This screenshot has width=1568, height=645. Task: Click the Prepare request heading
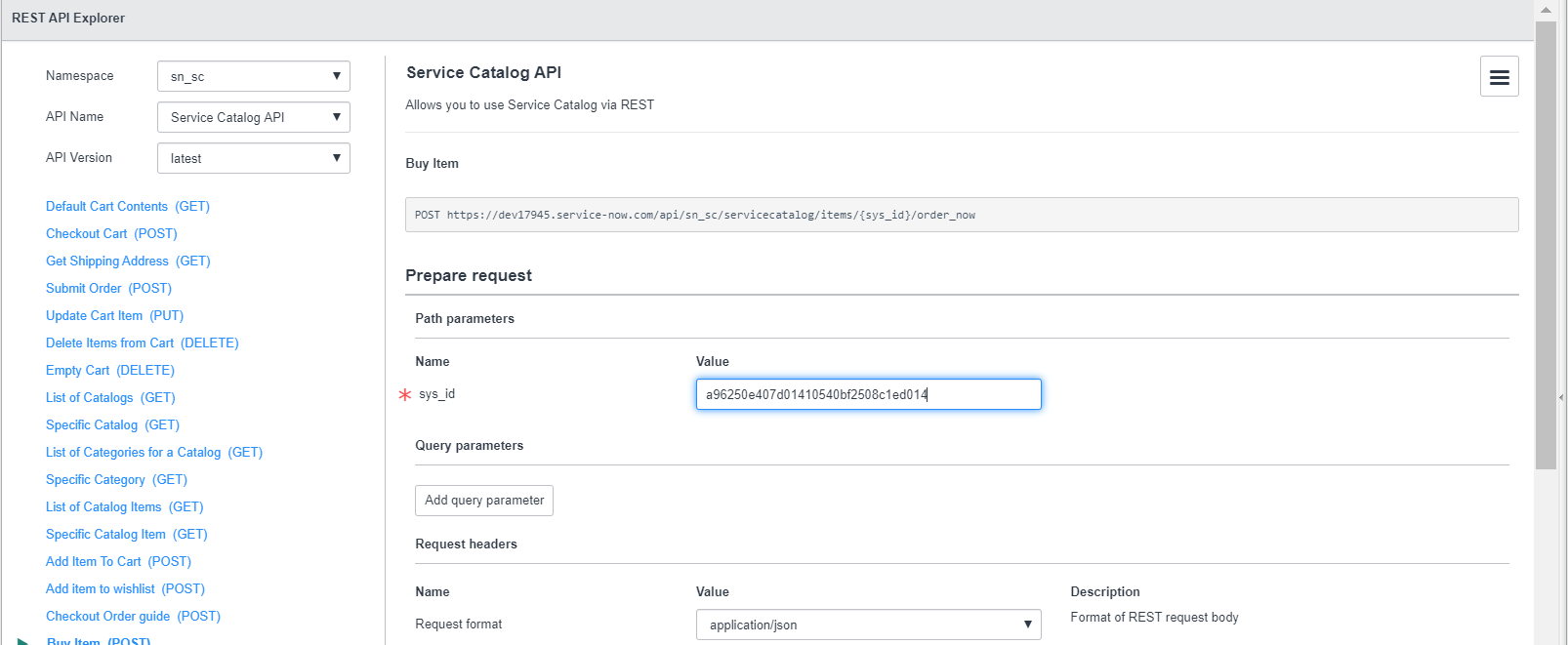pos(469,275)
